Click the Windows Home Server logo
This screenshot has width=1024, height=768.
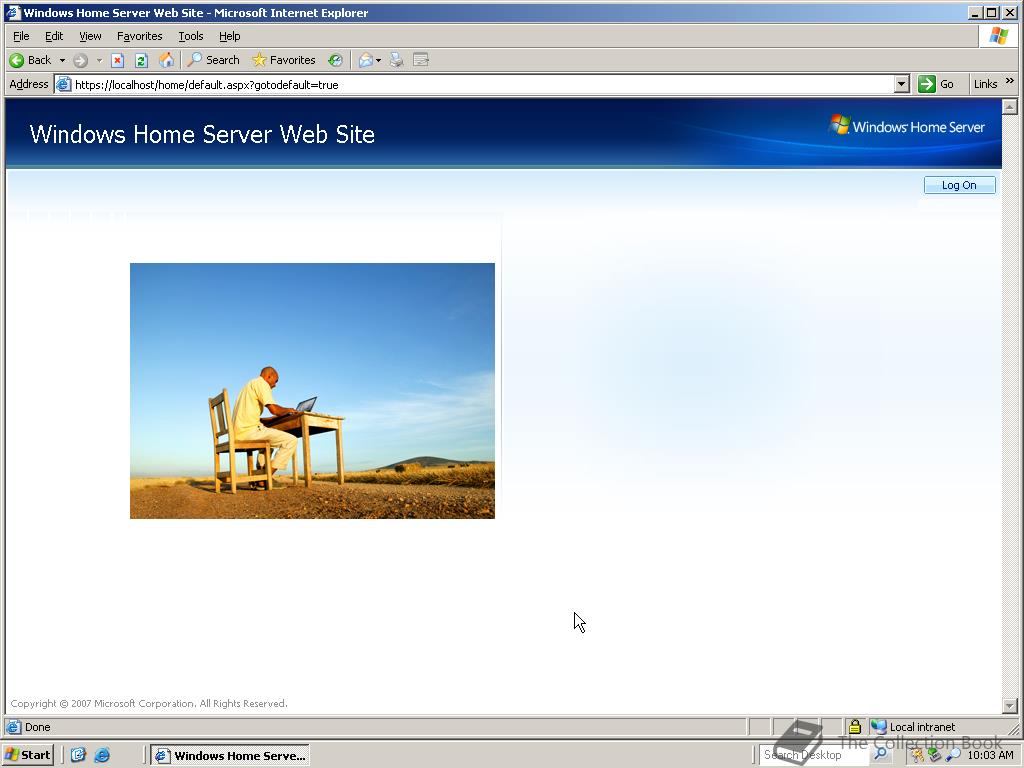[907, 125]
